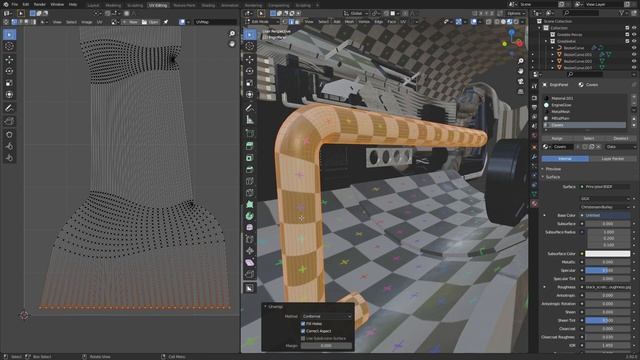The image size is (640, 360).
Task: Select the Transform tool in UV editor
Action: pyautogui.click(x=9, y=95)
